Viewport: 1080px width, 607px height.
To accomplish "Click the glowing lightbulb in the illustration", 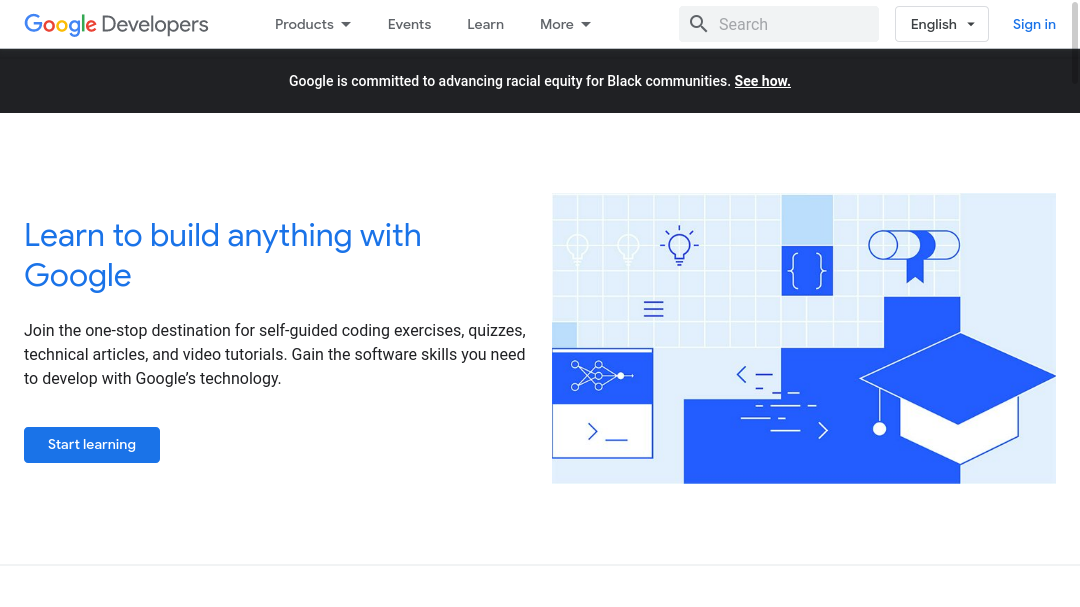I will click(x=680, y=245).
